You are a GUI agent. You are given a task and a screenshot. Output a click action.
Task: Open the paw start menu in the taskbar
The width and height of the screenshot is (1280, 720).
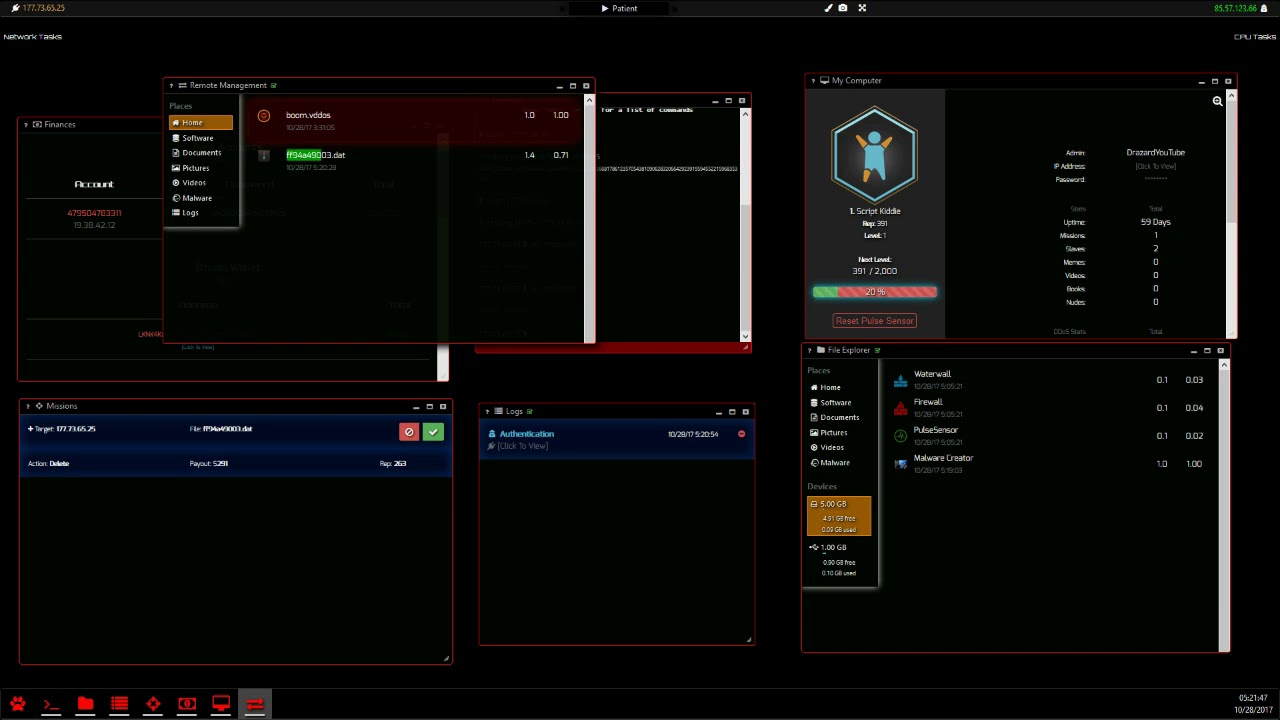tap(17, 704)
